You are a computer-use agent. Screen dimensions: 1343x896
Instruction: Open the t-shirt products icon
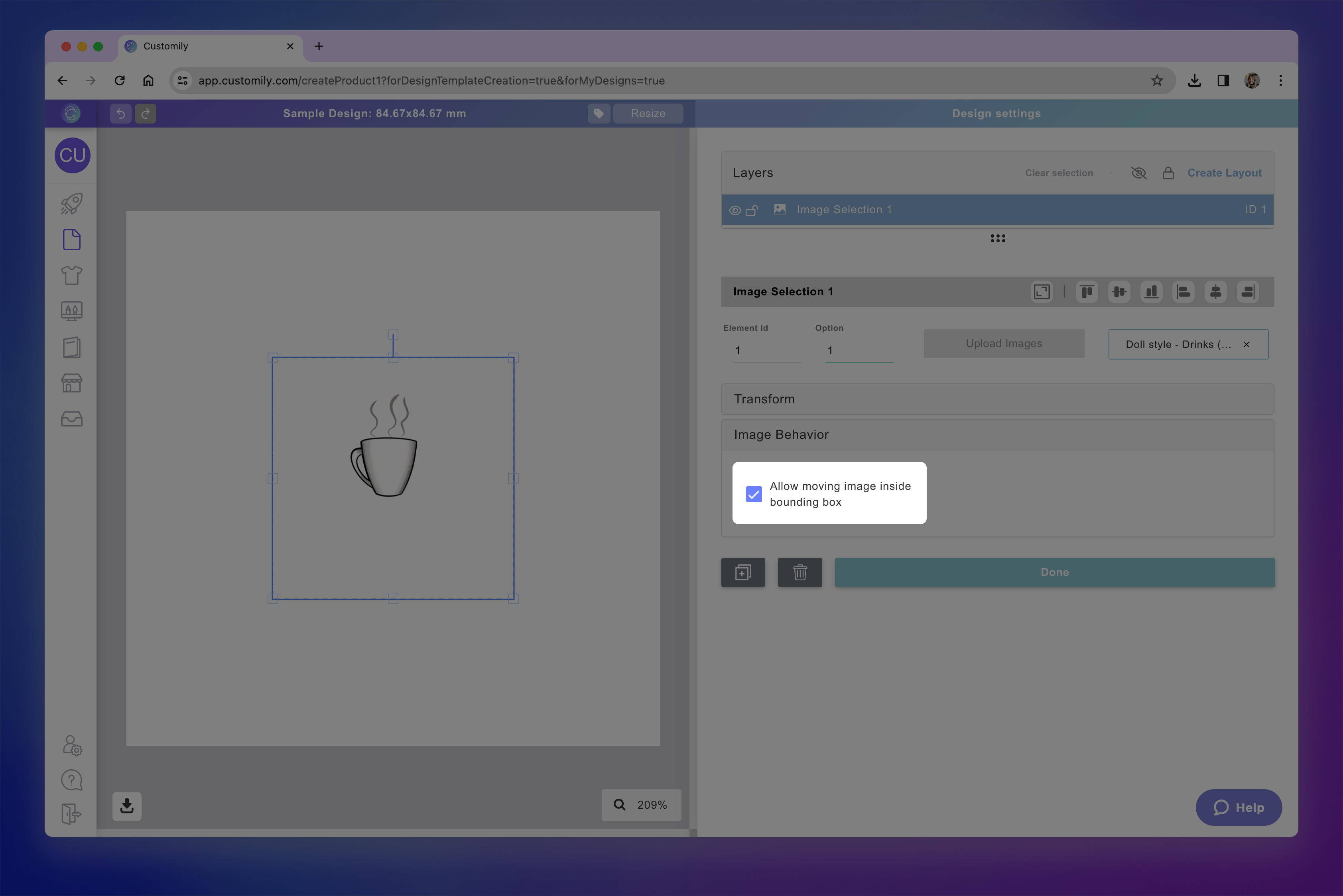pyautogui.click(x=71, y=275)
